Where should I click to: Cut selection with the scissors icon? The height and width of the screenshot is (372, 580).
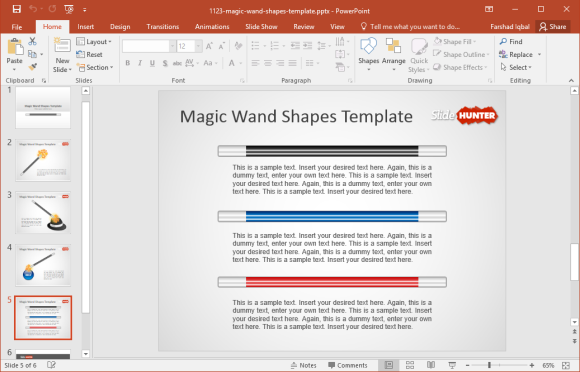(x=33, y=41)
